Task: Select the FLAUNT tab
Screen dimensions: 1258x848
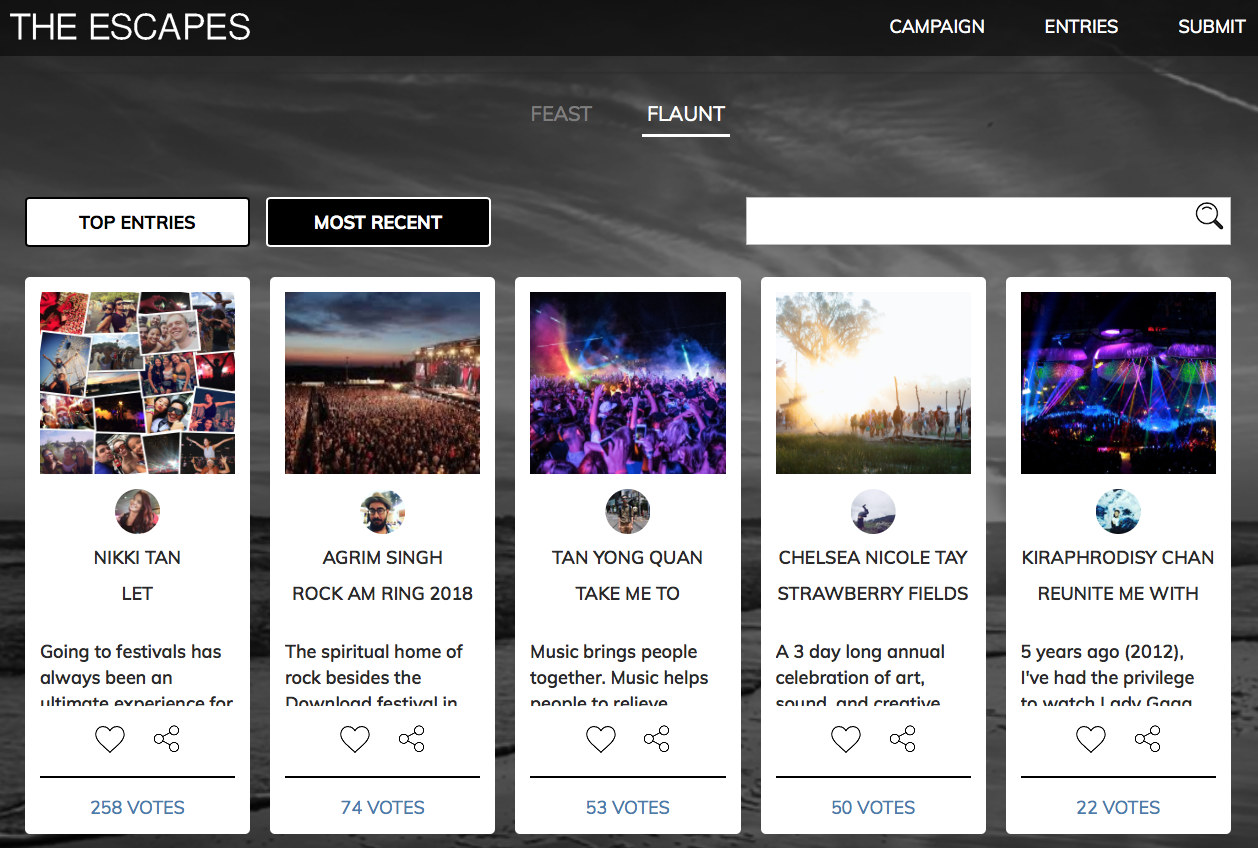Action: point(686,114)
